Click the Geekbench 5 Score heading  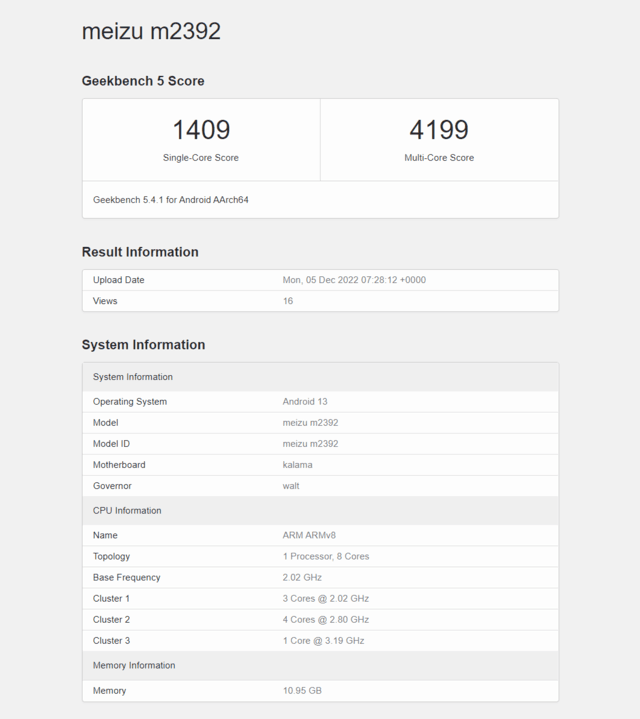click(143, 81)
